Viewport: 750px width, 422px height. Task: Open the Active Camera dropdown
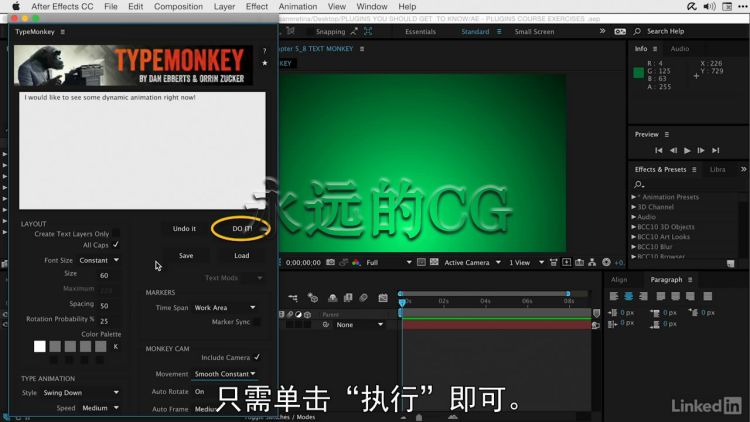[472, 262]
